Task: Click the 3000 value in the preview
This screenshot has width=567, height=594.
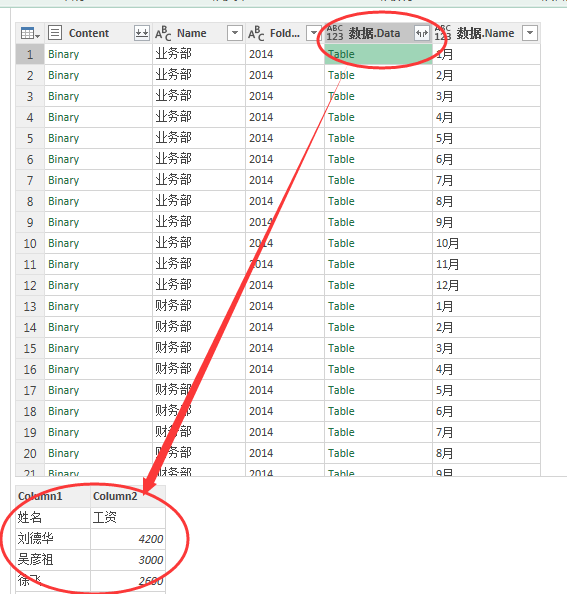Action: click(151, 560)
